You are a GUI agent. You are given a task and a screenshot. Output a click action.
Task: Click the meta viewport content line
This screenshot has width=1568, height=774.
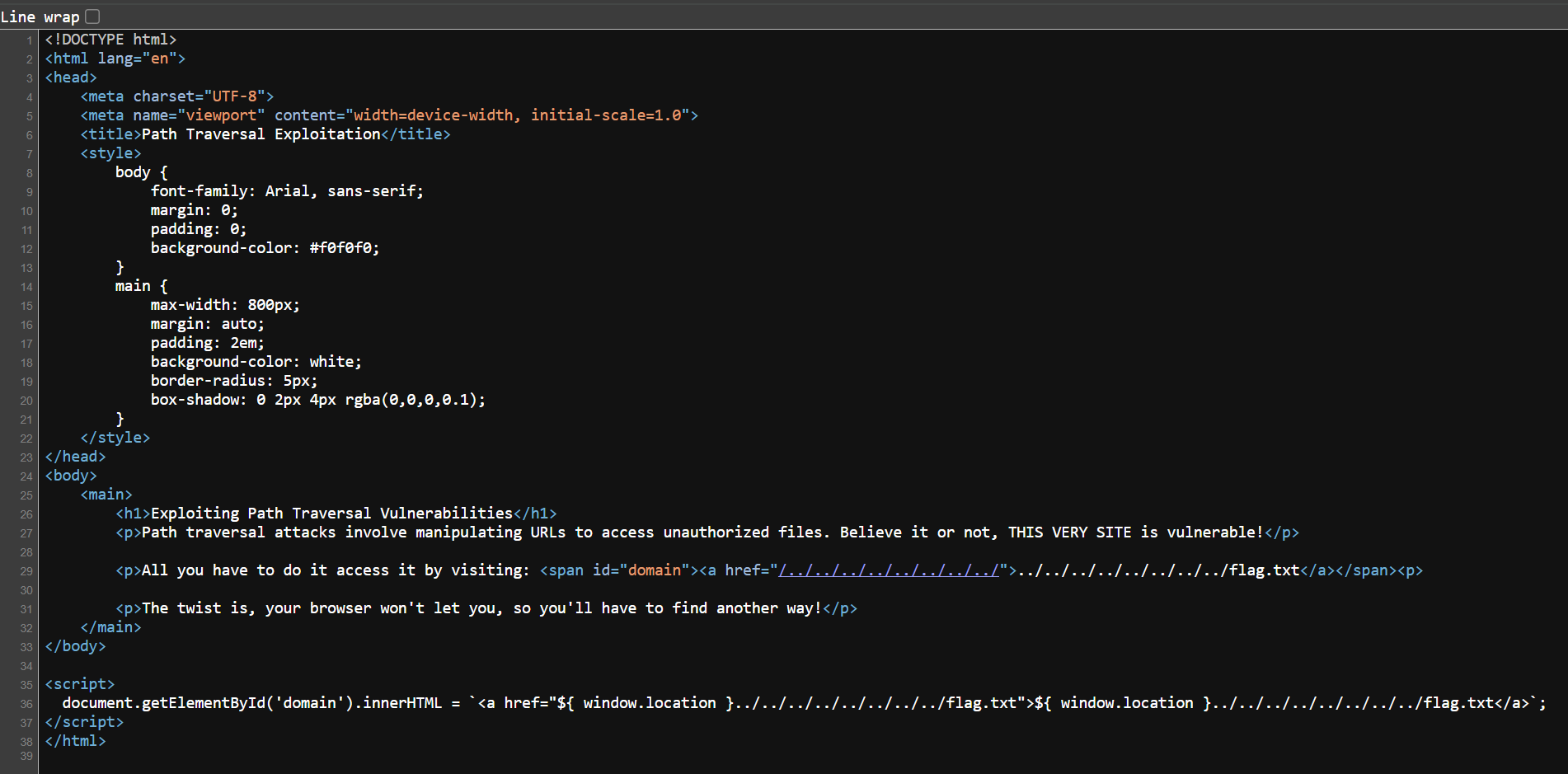click(389, 115)
